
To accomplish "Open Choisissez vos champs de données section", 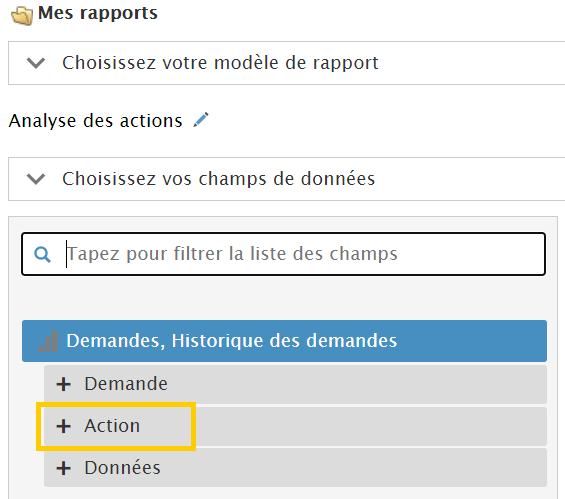I will point(286,179).
